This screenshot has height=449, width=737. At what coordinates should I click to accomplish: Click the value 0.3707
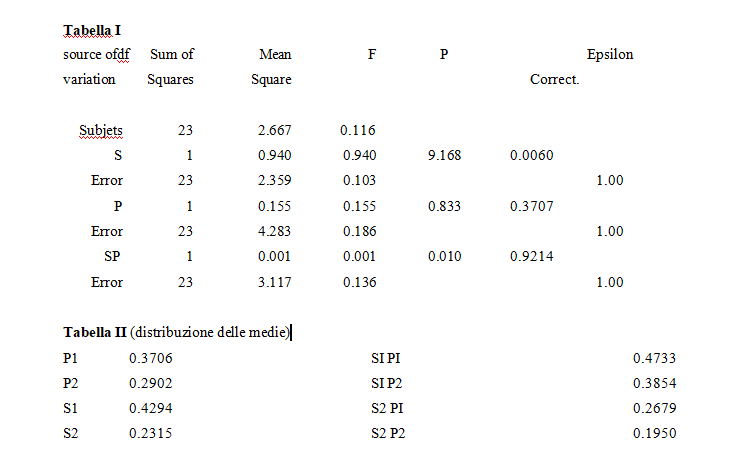(531, 206)
